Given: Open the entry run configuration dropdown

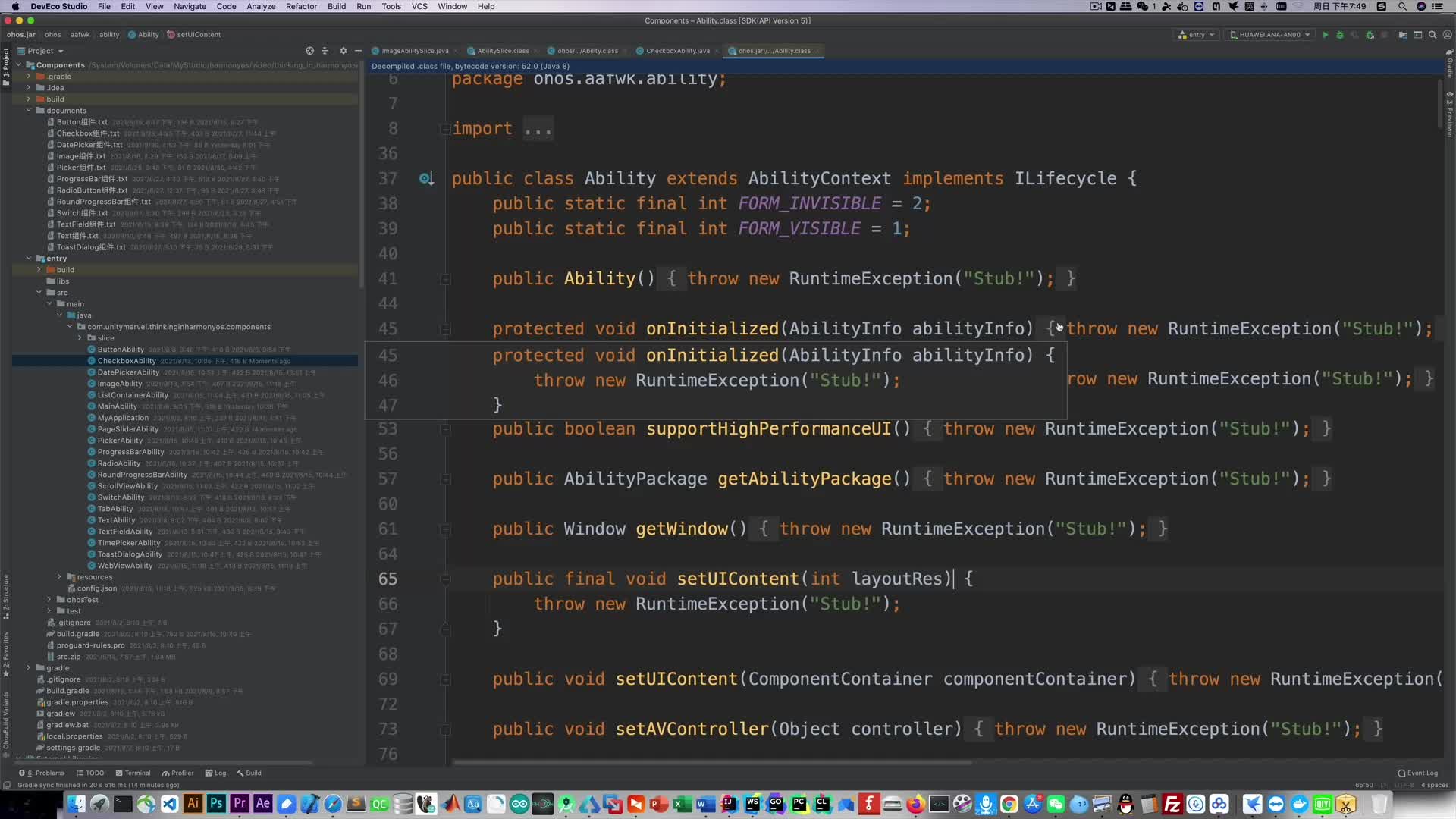Looking at the screenshot, I should 1197,35.
